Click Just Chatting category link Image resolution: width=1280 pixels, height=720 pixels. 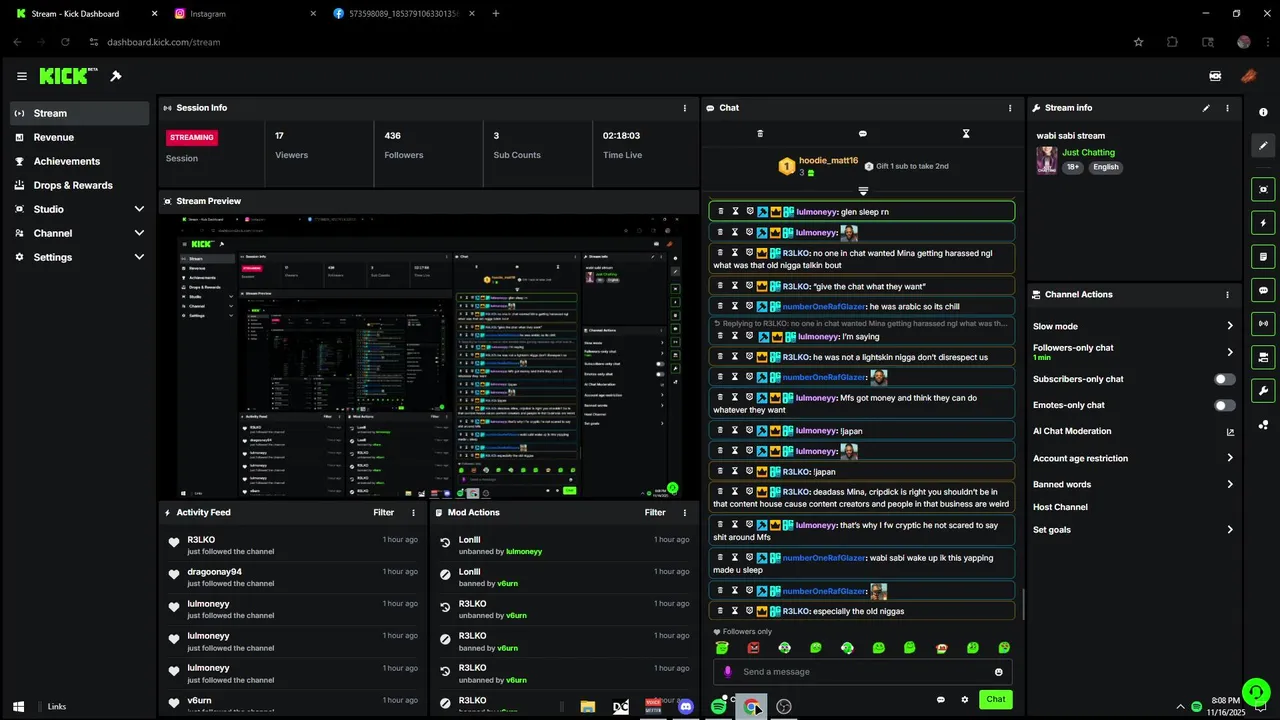[1088, 153]
